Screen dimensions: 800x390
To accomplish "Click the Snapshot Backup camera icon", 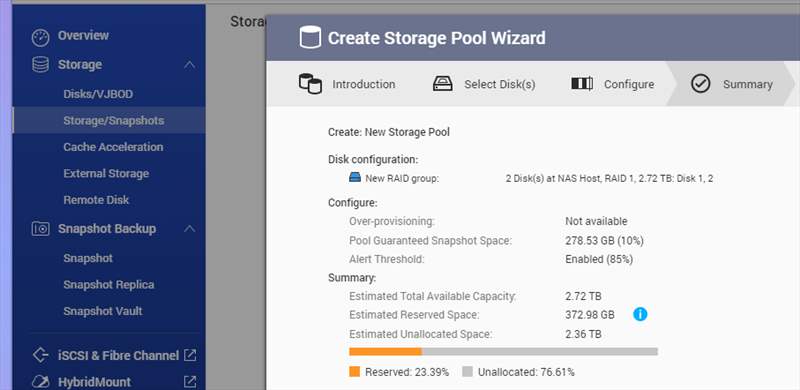I will 40,229.
